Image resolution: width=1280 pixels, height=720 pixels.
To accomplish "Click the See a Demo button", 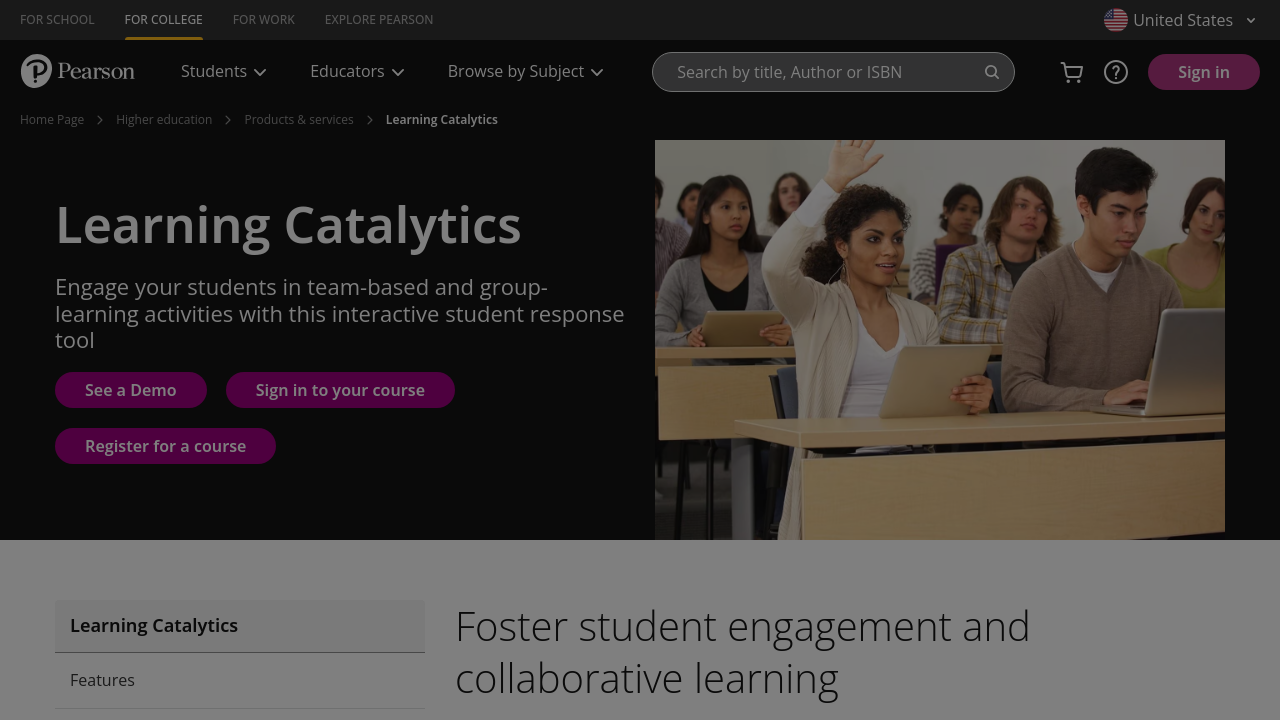I will [x=131, y=390].
